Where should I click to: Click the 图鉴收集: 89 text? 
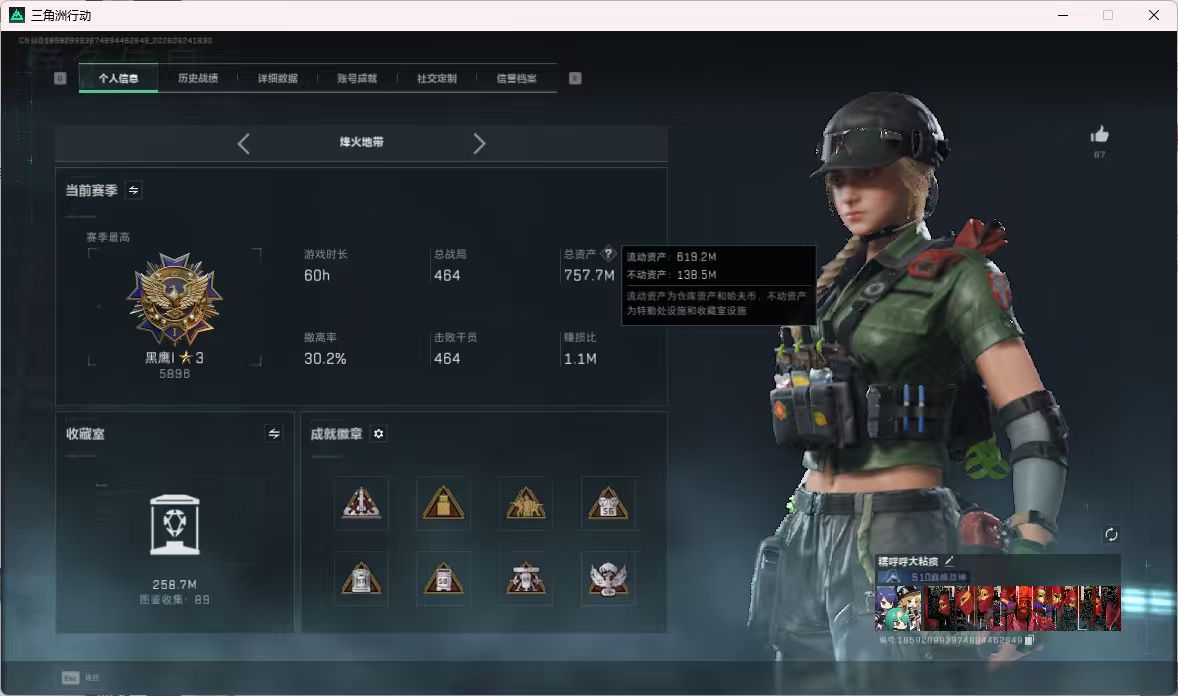pos(174,600)
